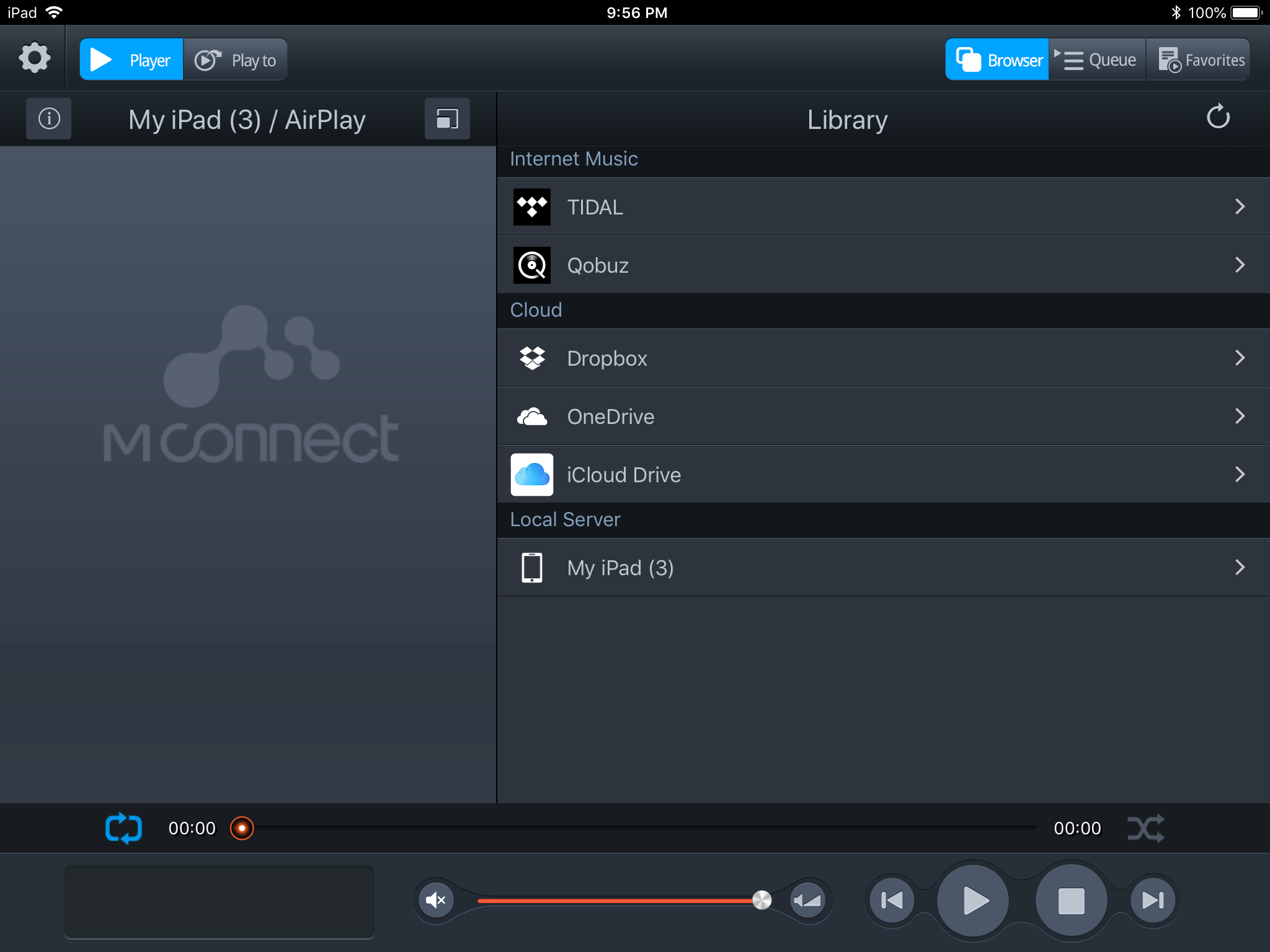Viewport: 1270px width, 952px height.
Task: Skip to previous track
Action: point(892,900)
